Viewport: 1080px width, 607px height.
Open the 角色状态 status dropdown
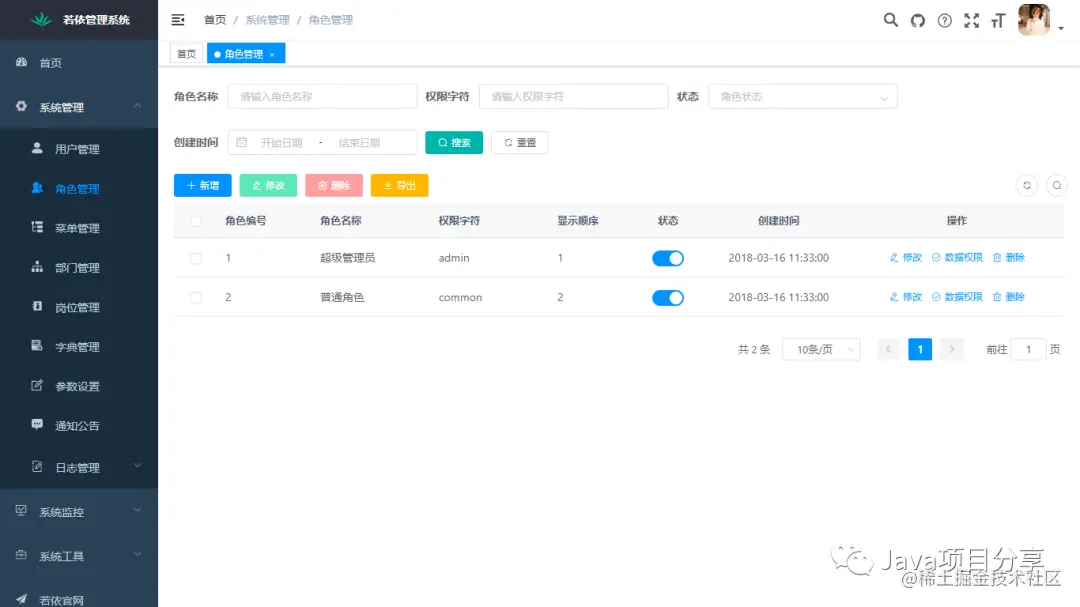(x=802, y=97)
